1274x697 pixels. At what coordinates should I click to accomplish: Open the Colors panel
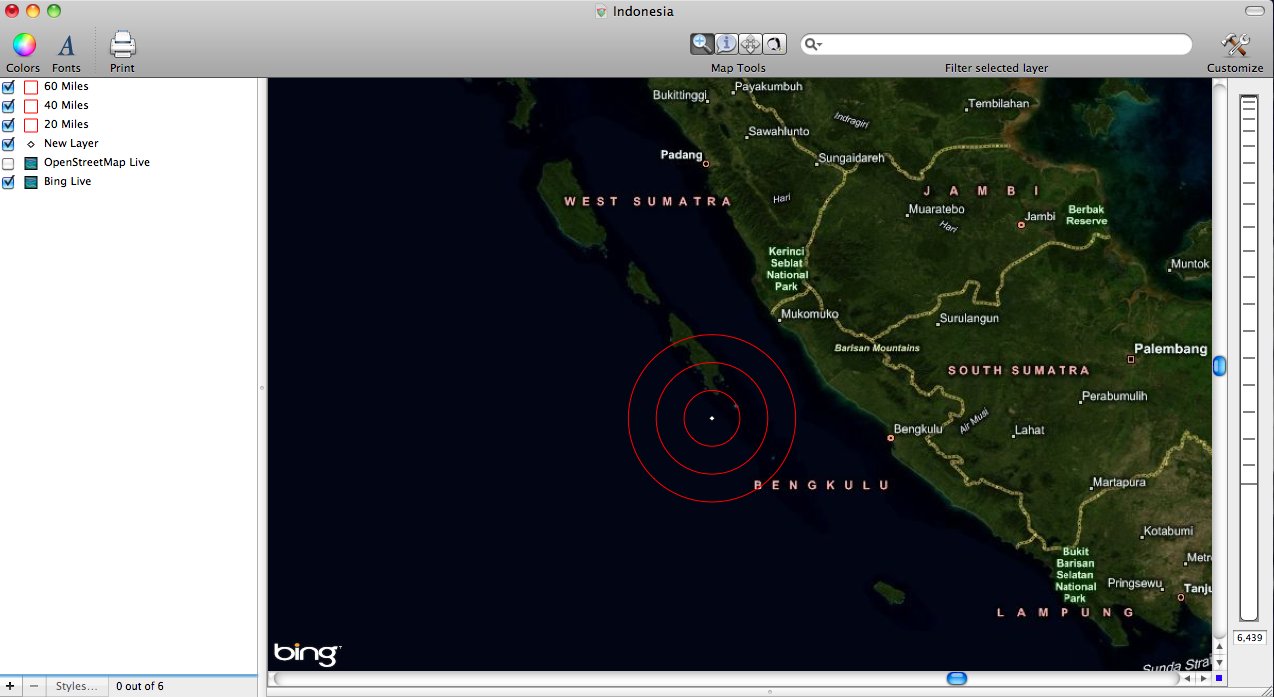[23, 44]
